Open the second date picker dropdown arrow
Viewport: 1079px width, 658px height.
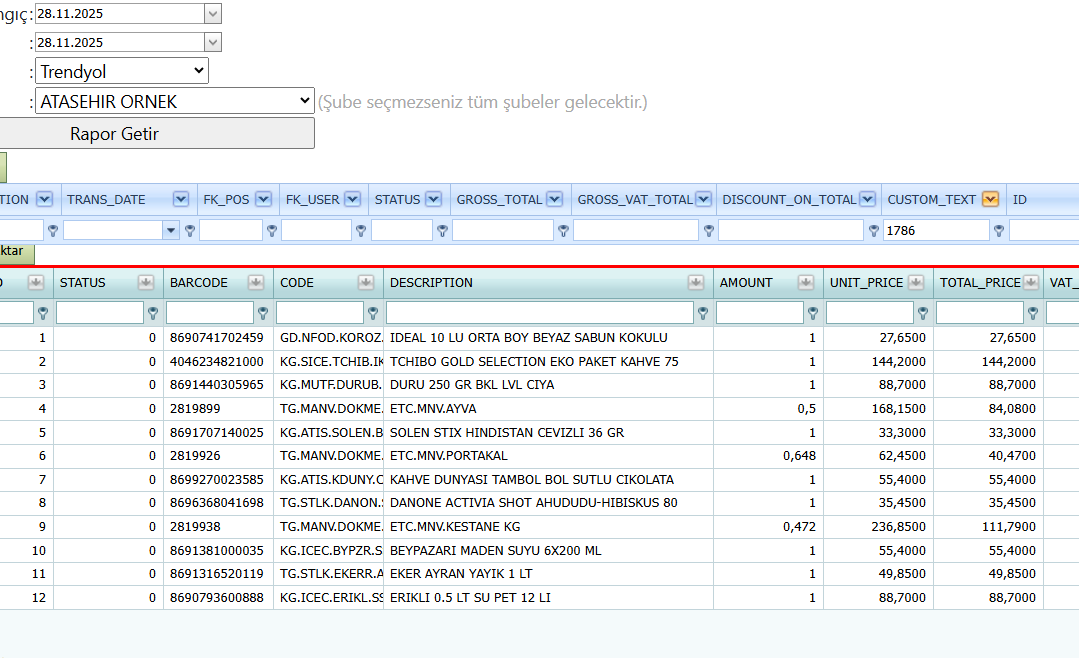point(213,43)
